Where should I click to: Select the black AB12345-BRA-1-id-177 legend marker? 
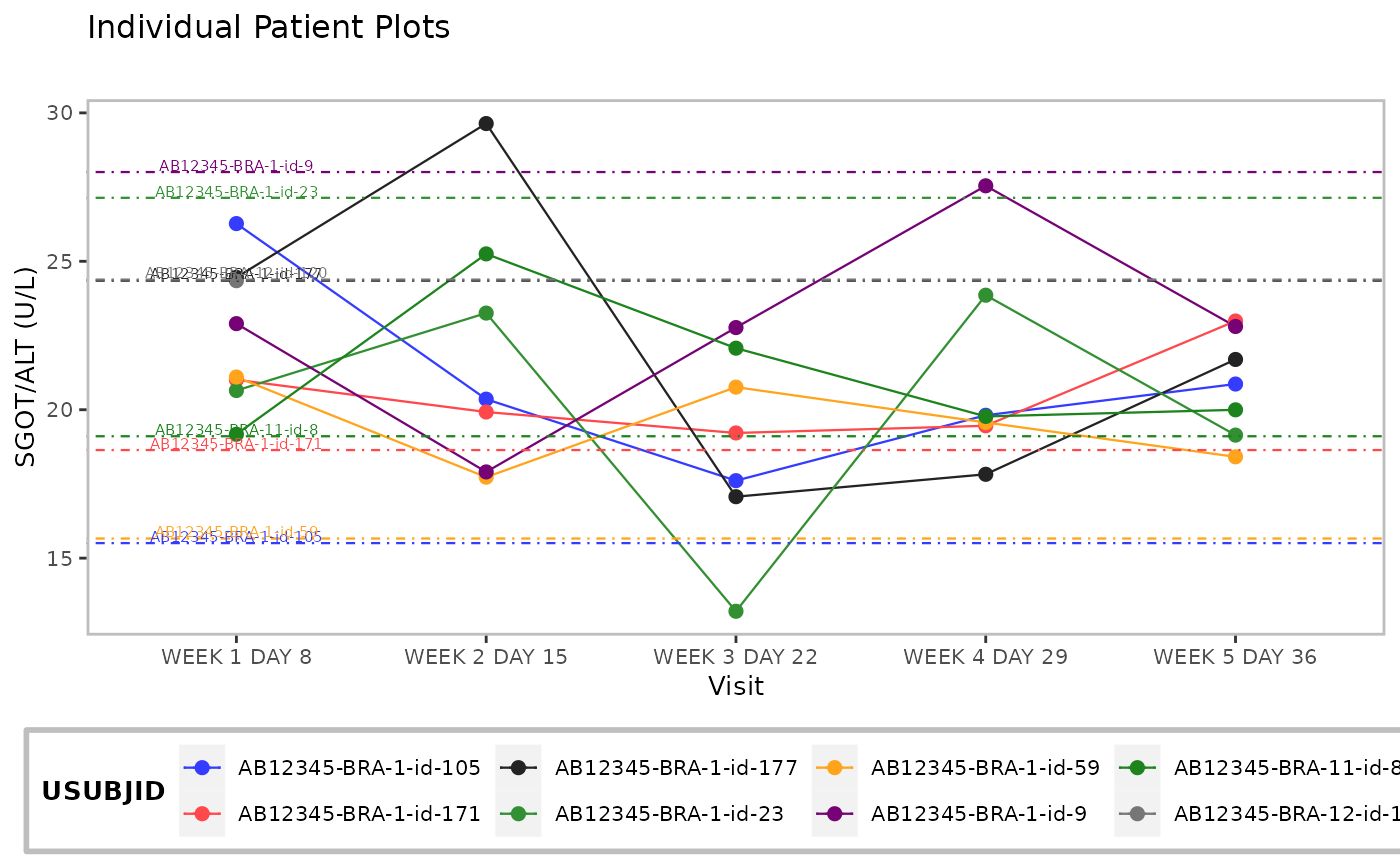coord(519,768)
